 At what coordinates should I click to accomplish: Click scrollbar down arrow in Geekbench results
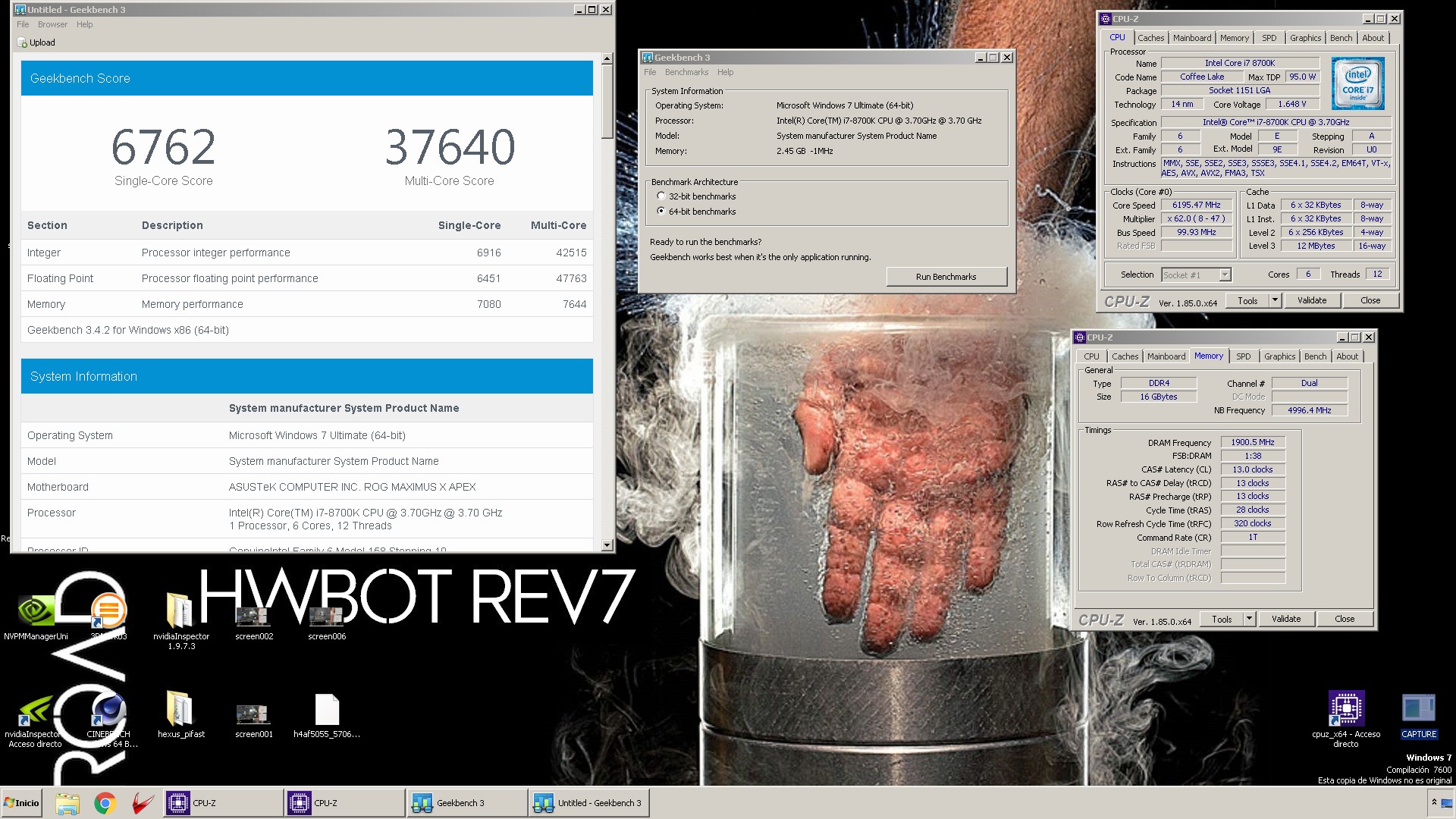point(607,545)
